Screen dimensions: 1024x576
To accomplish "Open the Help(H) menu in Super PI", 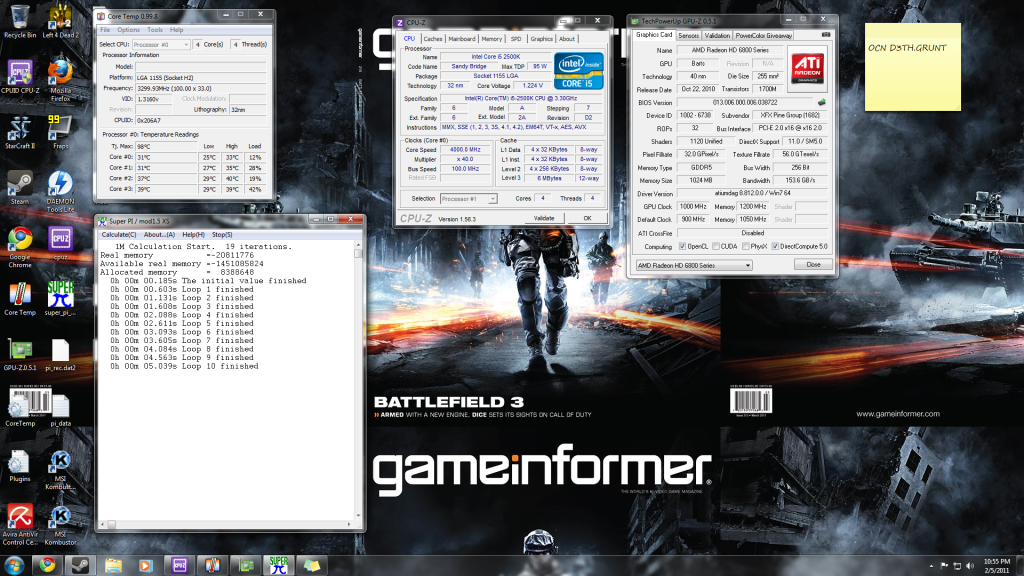I will point(193,234).
